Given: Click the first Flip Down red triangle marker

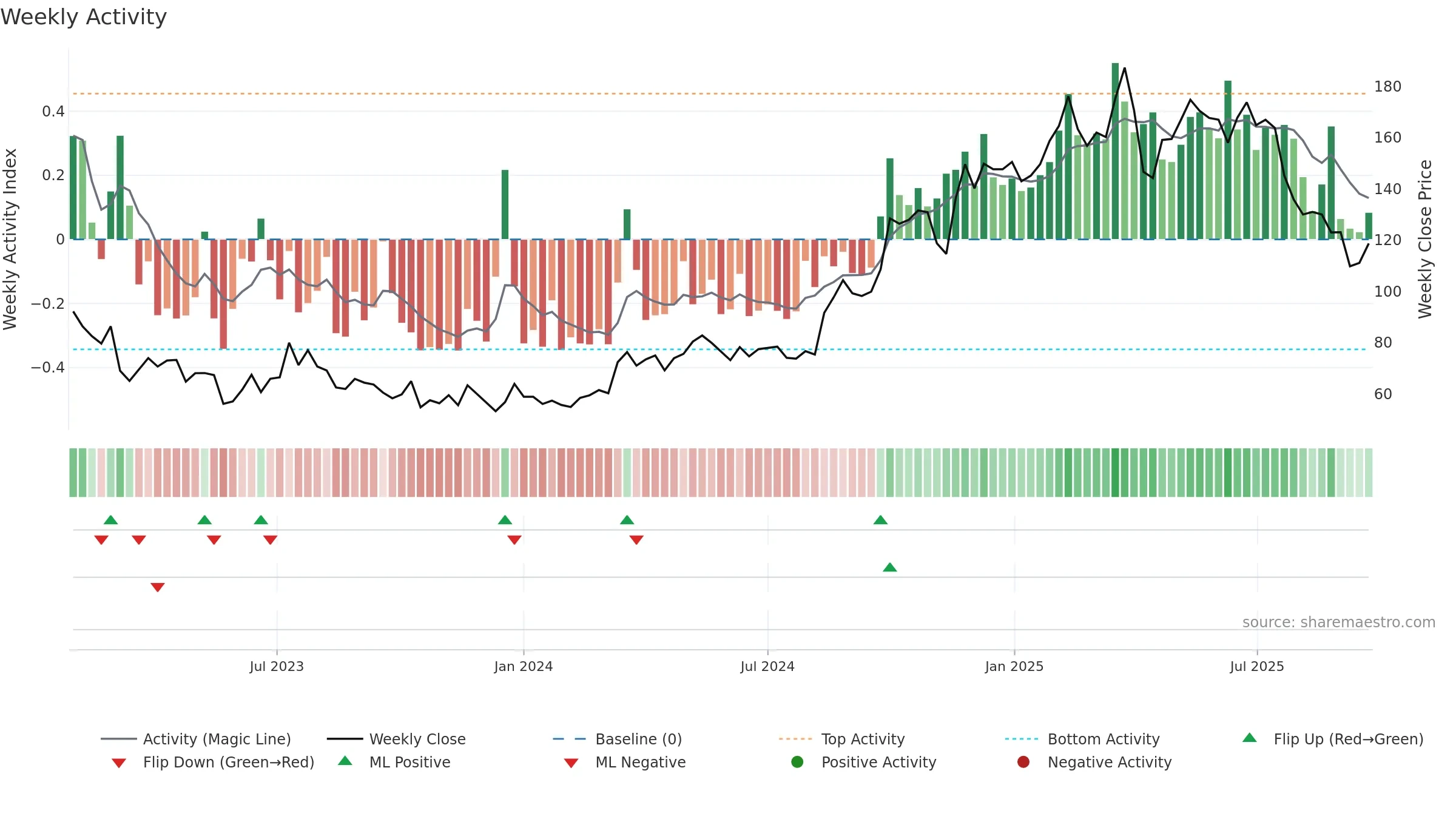Looking at the screenshot, I should 101,540.
